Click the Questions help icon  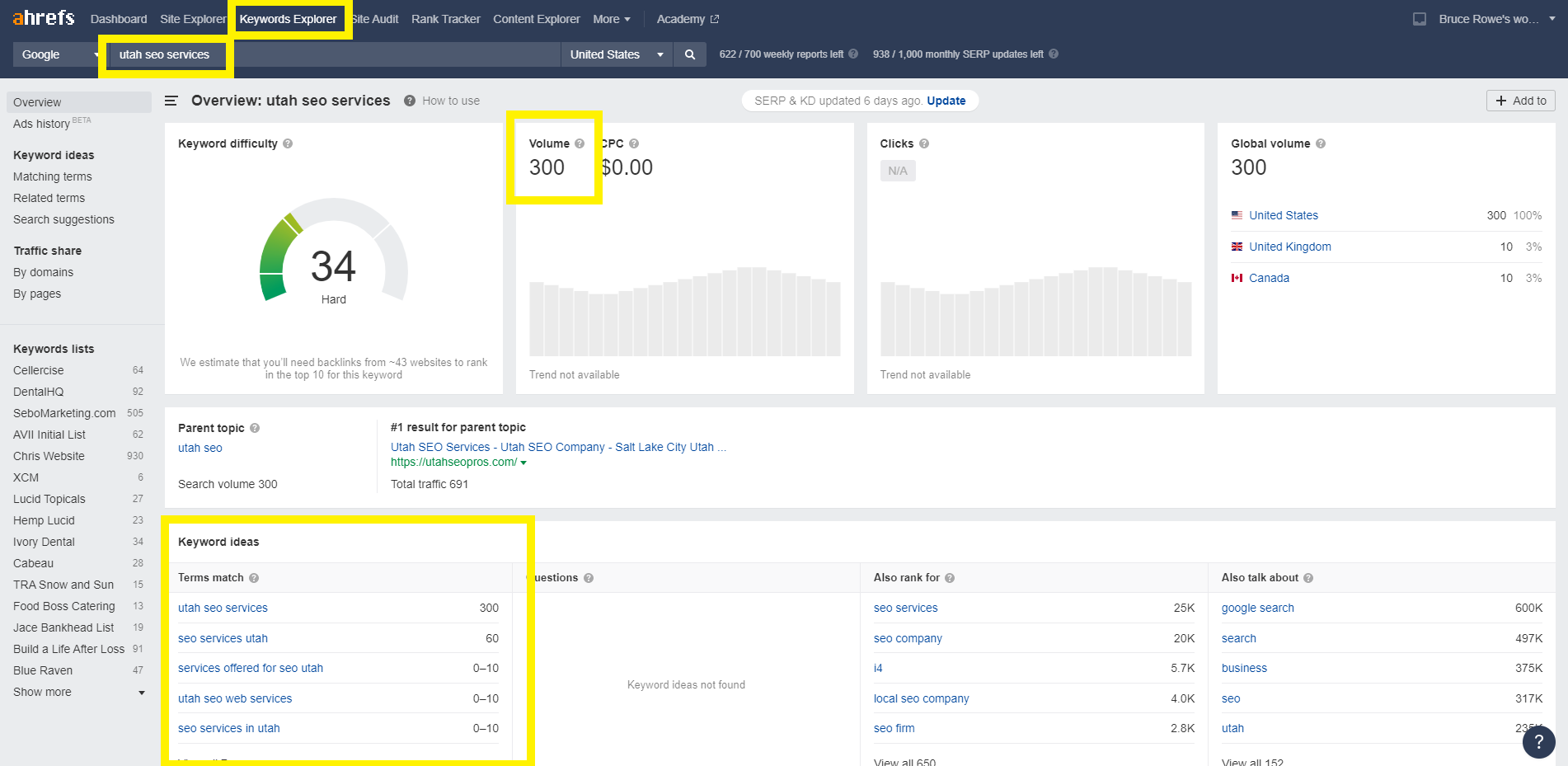click(589, 578)
